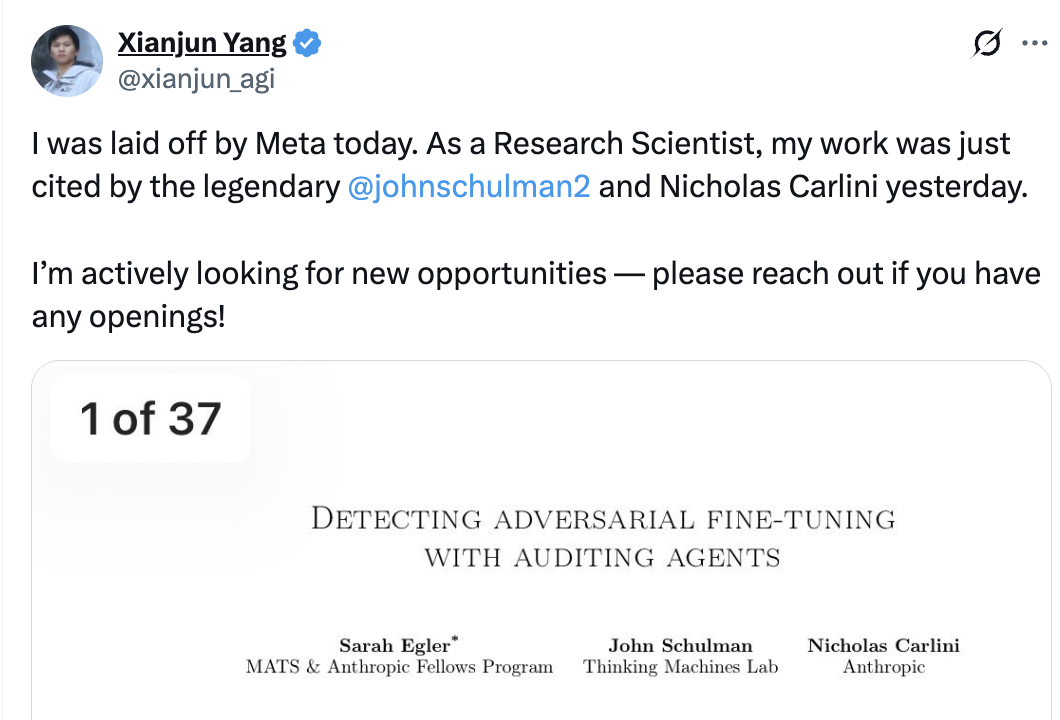Image resolution: width=1060 pixels, height=720 pixels.
Task: Click 'any openings!' at the tweet's end
Action: click(128, 317)
